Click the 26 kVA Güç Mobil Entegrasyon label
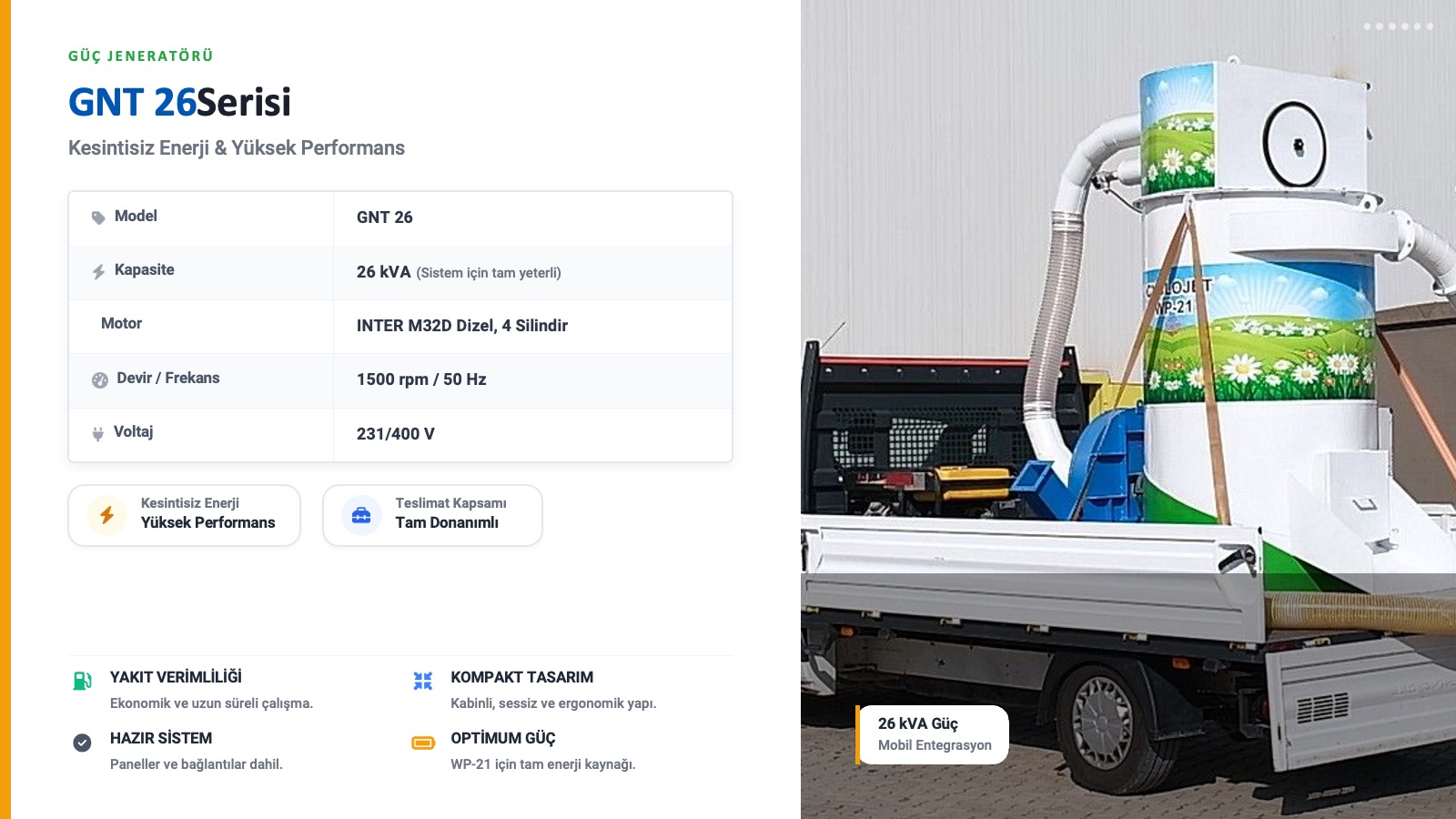 tap(933, 734)
